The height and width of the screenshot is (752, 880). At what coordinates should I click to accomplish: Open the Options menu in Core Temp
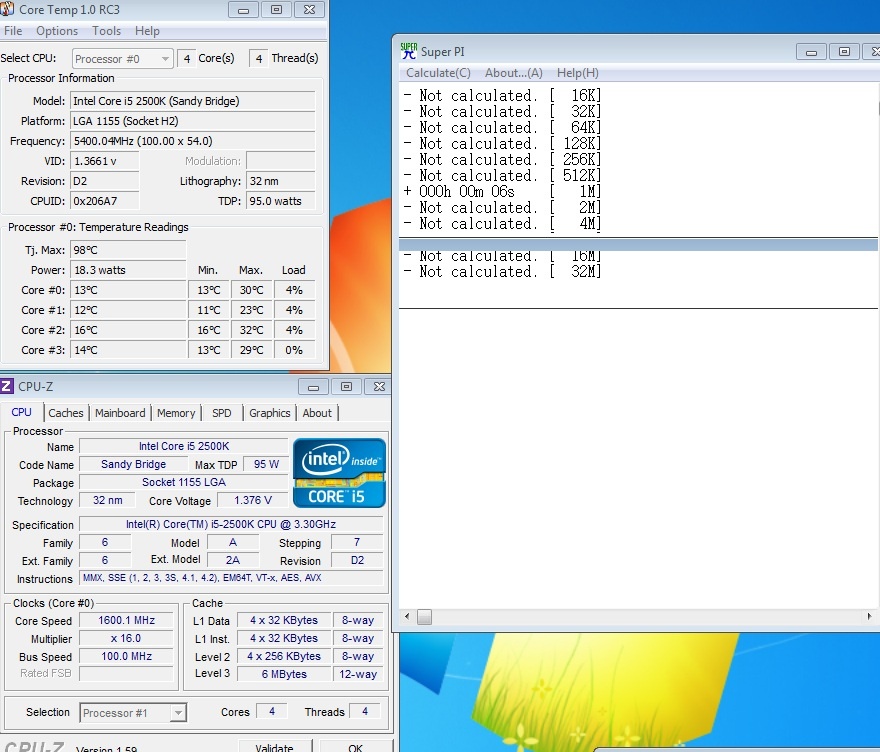pyautogui.click(x=57, y=31)
